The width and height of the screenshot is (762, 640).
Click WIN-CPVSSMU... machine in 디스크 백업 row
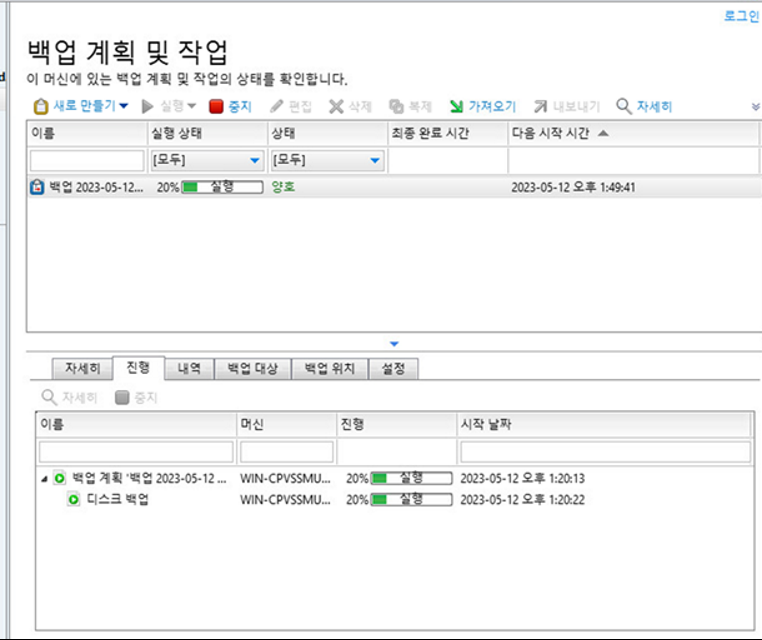[285, 500]
